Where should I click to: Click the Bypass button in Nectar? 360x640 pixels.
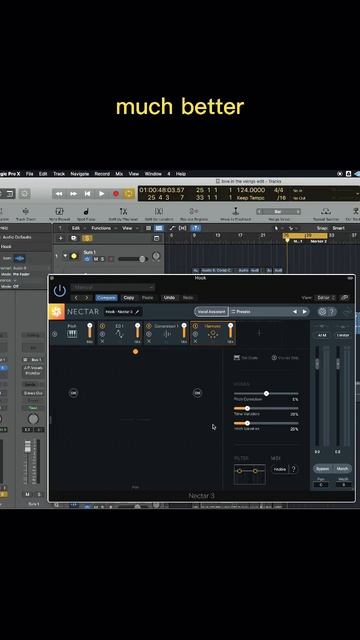tap(322, 469)
